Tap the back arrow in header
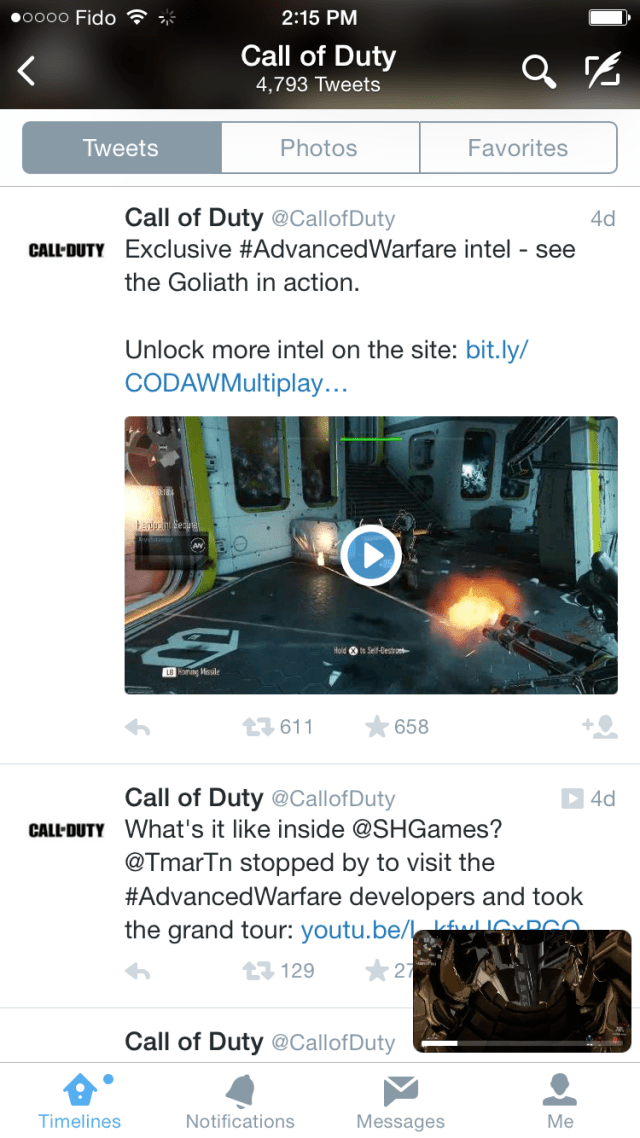The width and height of the screenshot is (640, 1138). tap(27, 71)
